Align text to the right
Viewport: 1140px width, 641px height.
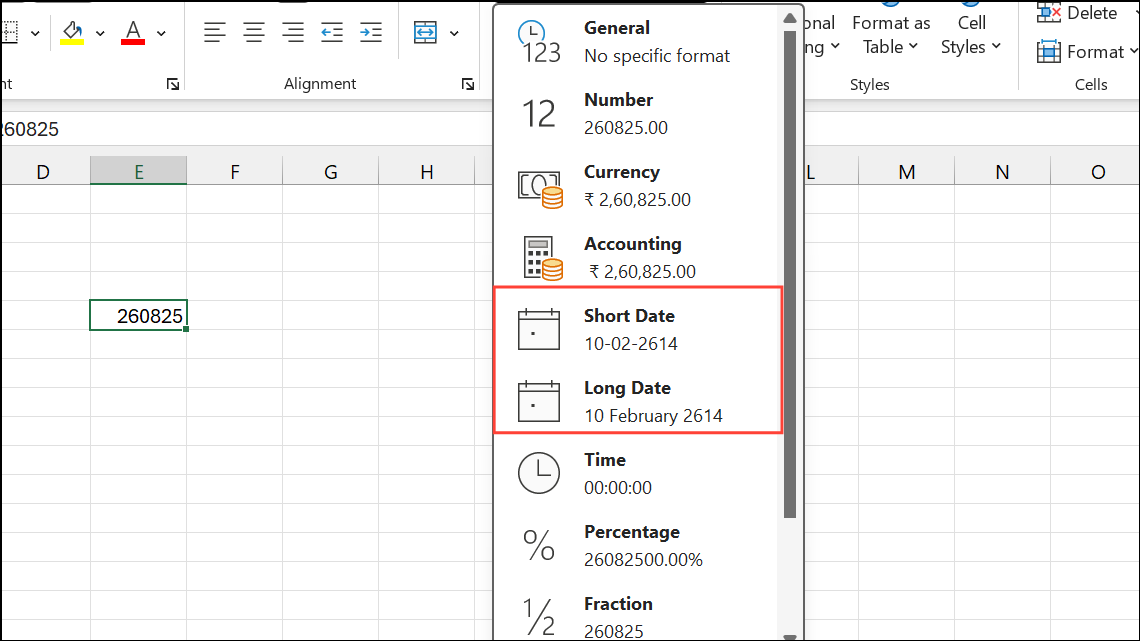pyautogui.click(x=292, y=31)
